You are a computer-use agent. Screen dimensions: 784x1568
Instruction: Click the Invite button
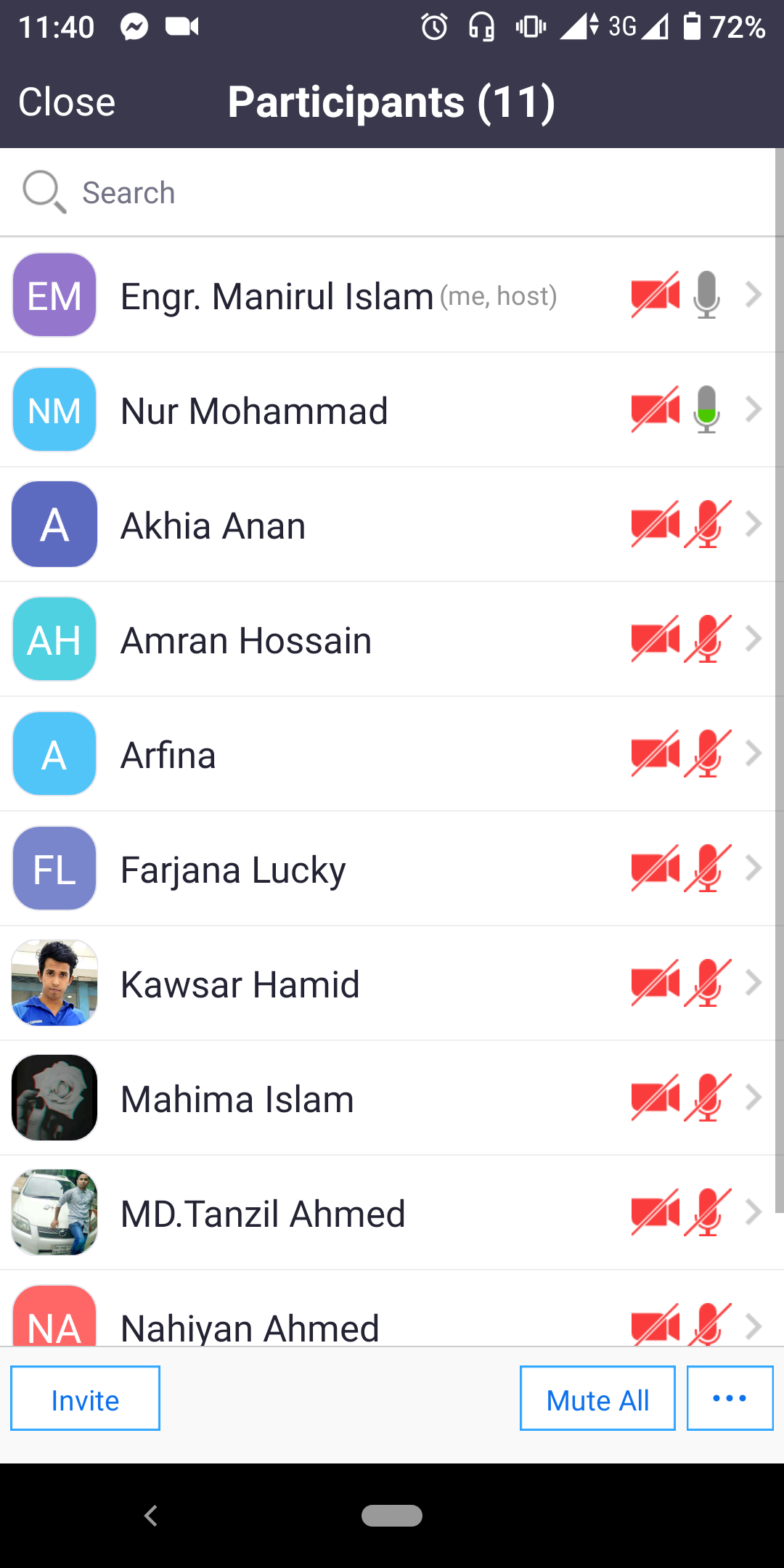(85, 1398)
